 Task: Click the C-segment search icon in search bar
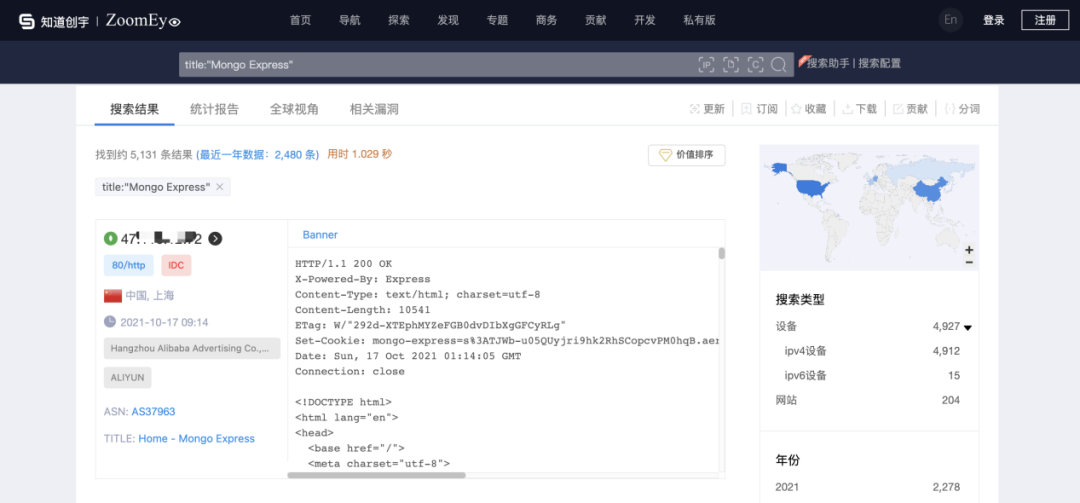pos(756,65)
